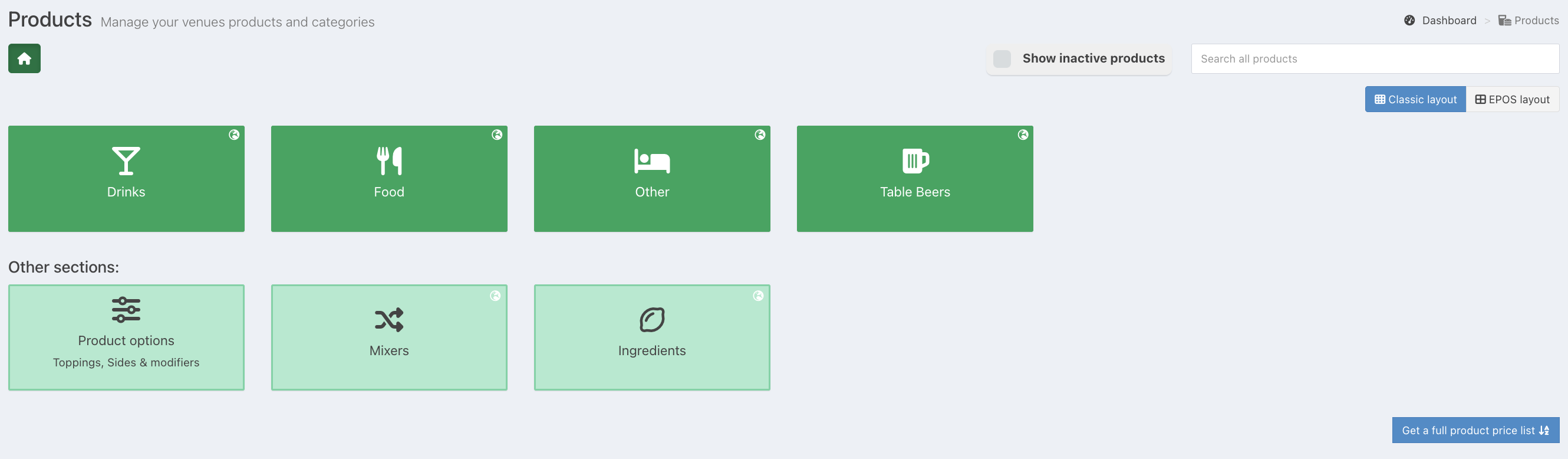Click Get a full product price list

1475,430
